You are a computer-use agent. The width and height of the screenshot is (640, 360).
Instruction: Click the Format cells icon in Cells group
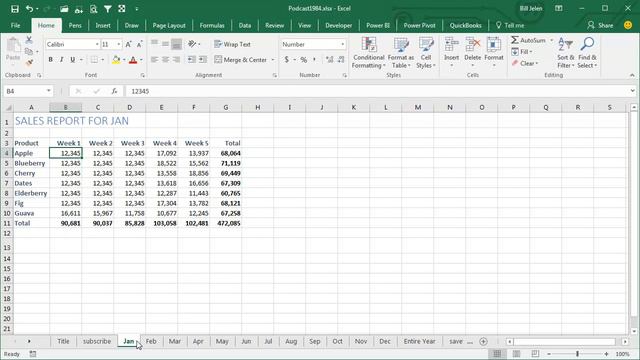click(494, 45)
